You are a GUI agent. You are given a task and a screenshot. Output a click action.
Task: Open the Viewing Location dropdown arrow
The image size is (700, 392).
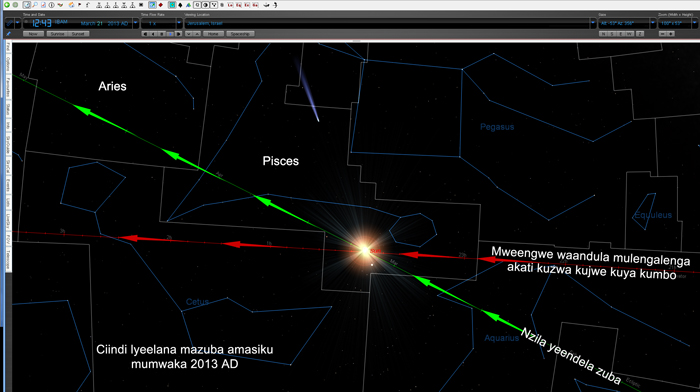click(593, 23)
